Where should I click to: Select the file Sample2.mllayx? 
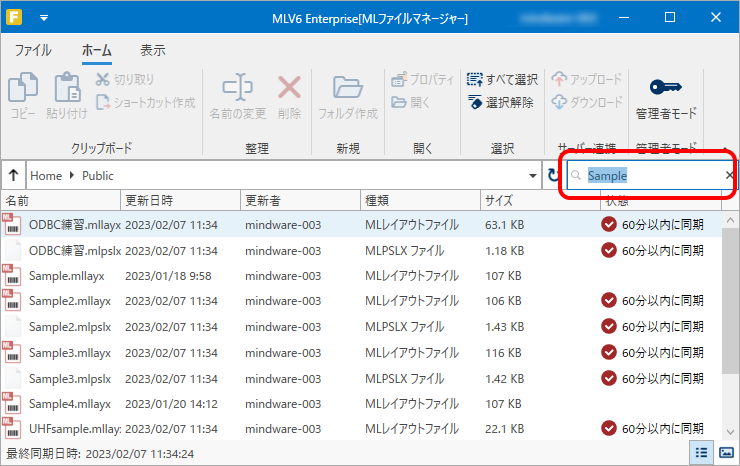tap(361, 301)
